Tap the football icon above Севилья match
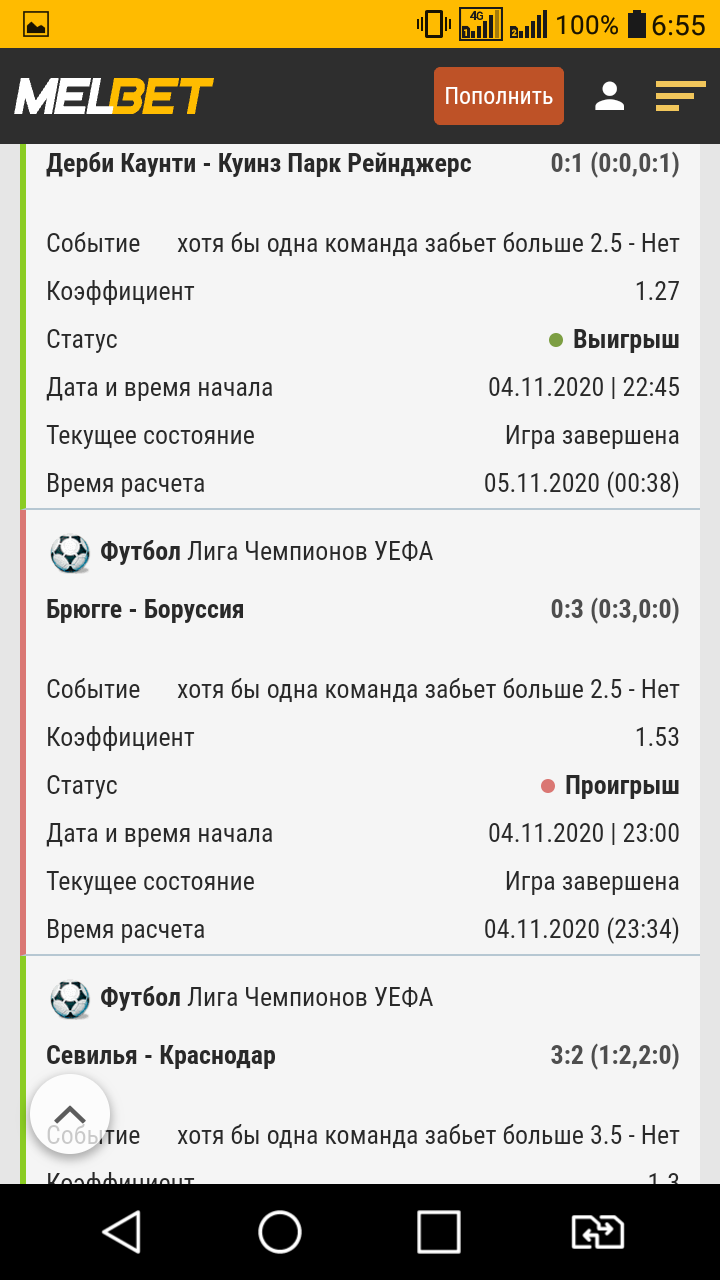This screenshot has width=720, height=1280. click(x=70, y=999)
